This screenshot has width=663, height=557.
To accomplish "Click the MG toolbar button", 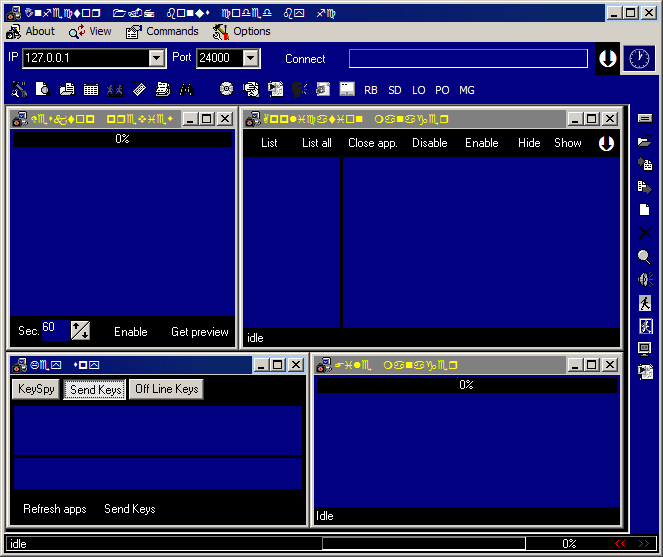I will coord(467,91).
